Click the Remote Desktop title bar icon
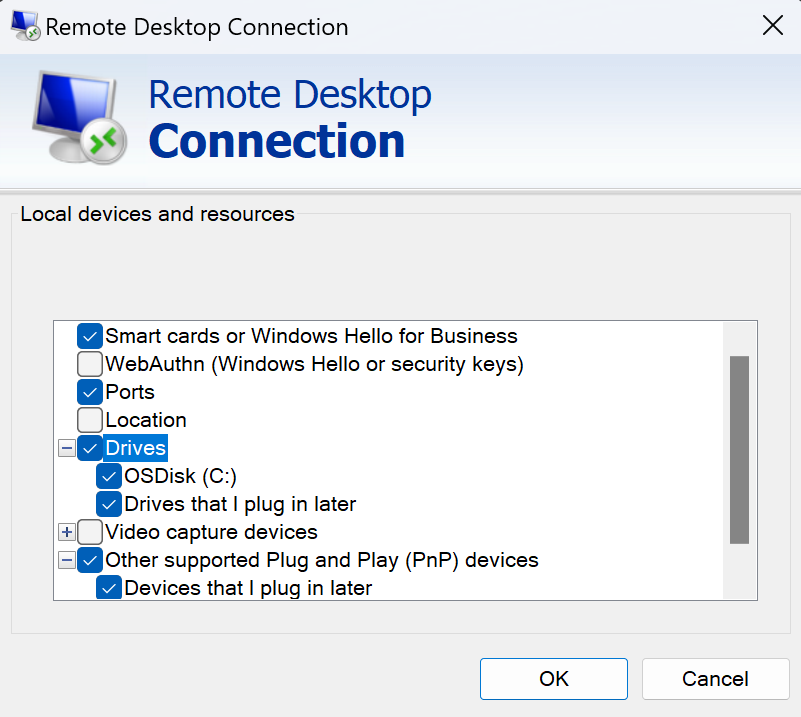801x717 pixels. point(26,26)
